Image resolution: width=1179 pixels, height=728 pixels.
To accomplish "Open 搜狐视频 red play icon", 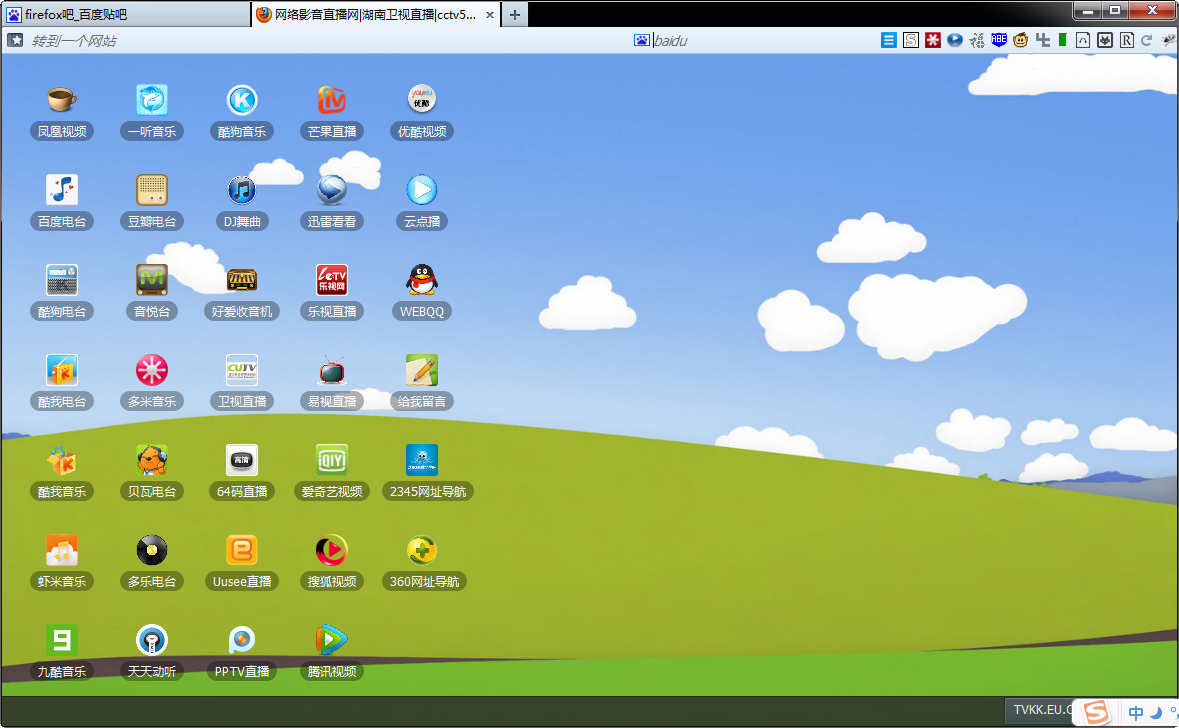I will [x=332, y=551].
